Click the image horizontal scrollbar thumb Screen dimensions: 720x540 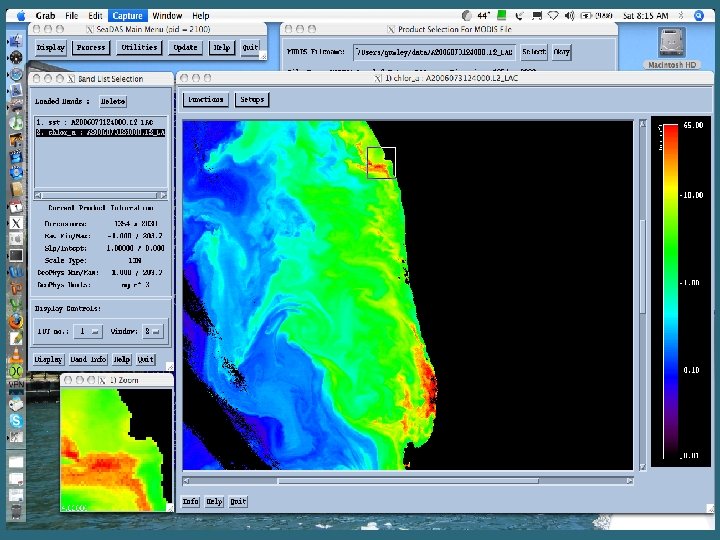408,481
